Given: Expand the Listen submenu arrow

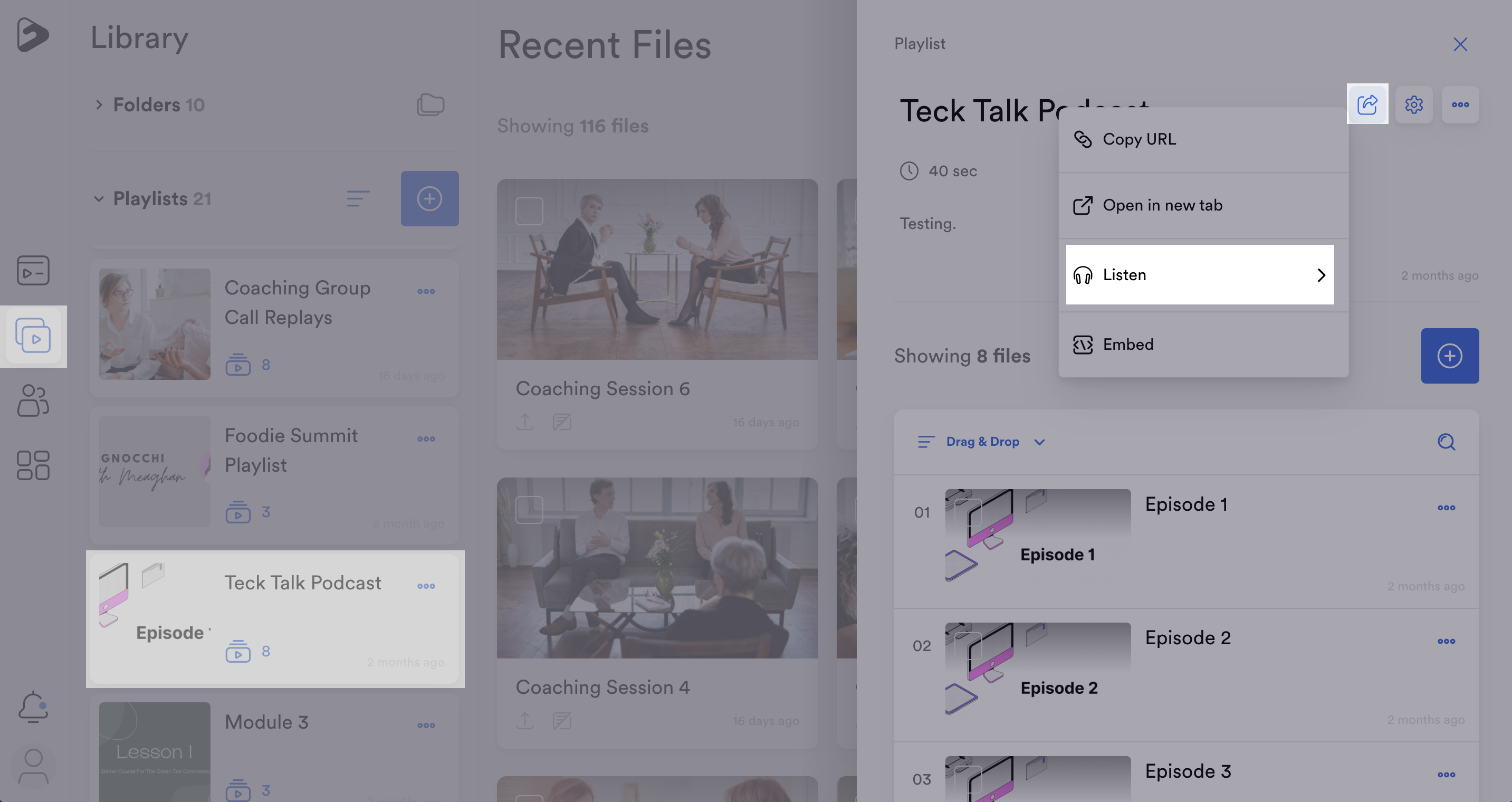Looking at the screenshot, I should click(x=1320, y=275).
